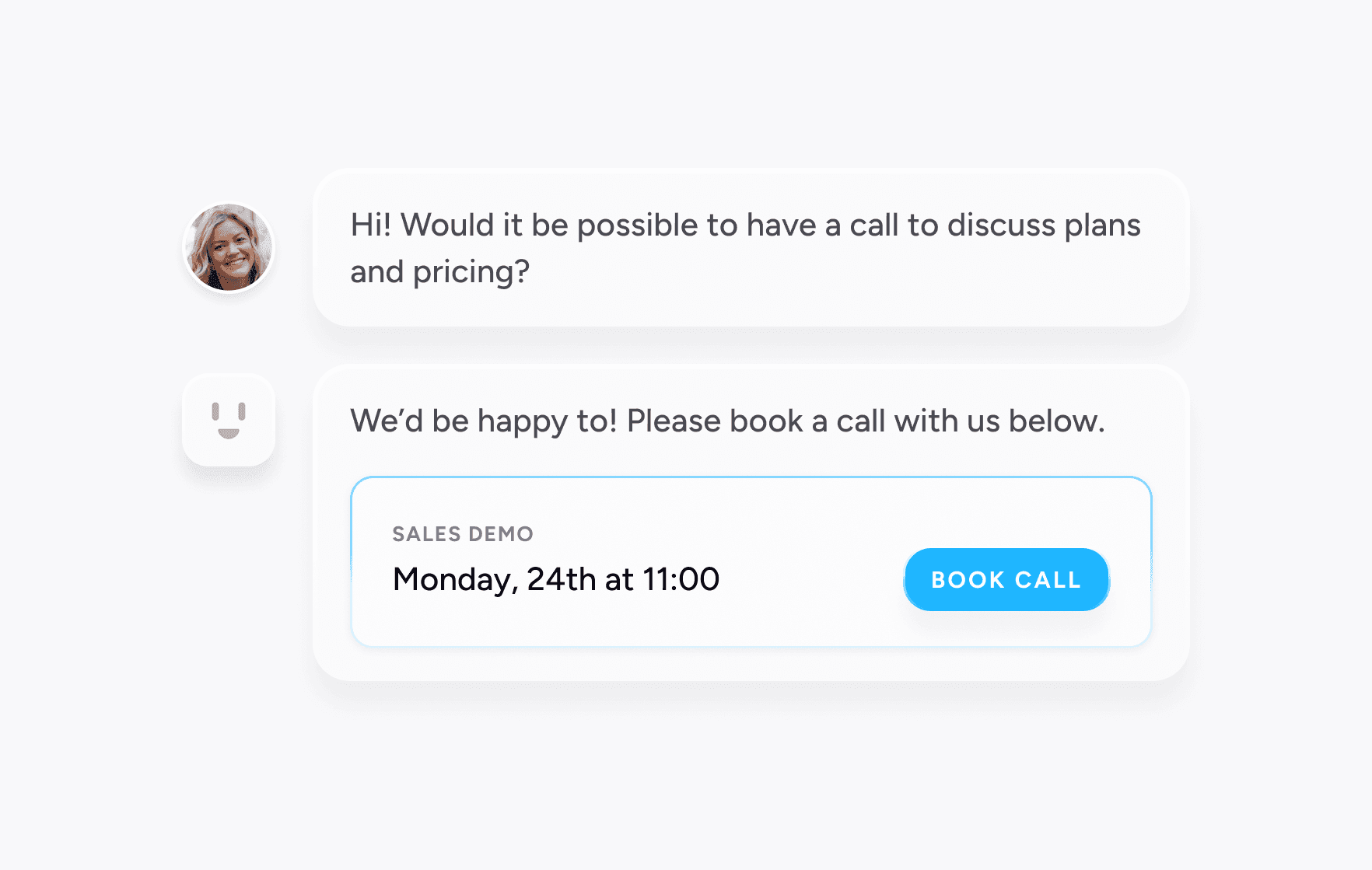The image size is (1372, 870).
Task: Click the smiley bot's right eye
Action: coord(242,411)
